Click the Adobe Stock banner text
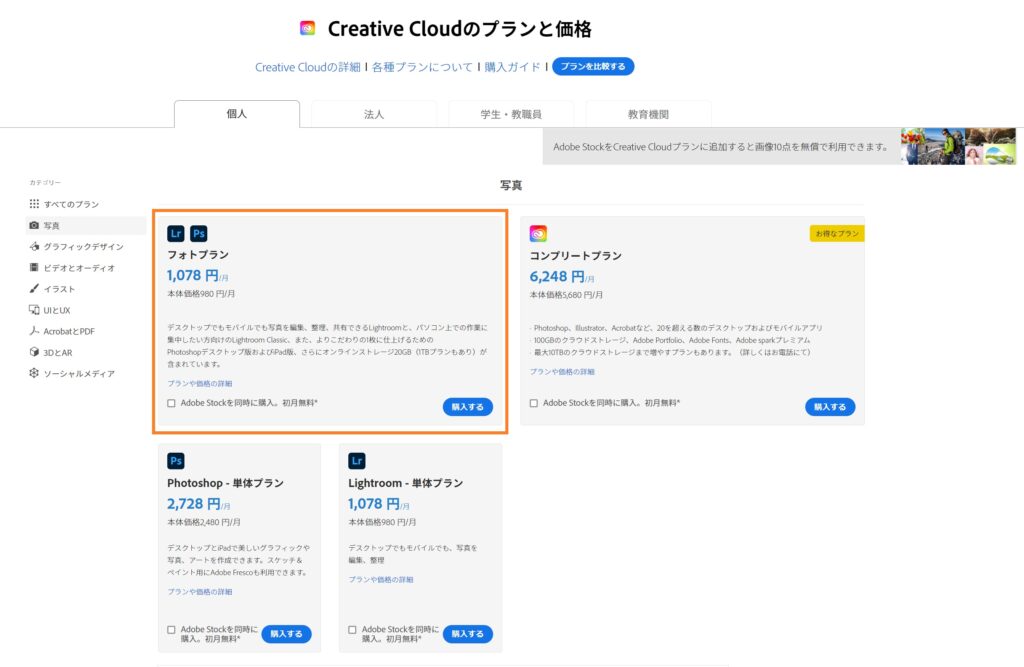Viewport: 1024px width, 667px height. point(721,147)
